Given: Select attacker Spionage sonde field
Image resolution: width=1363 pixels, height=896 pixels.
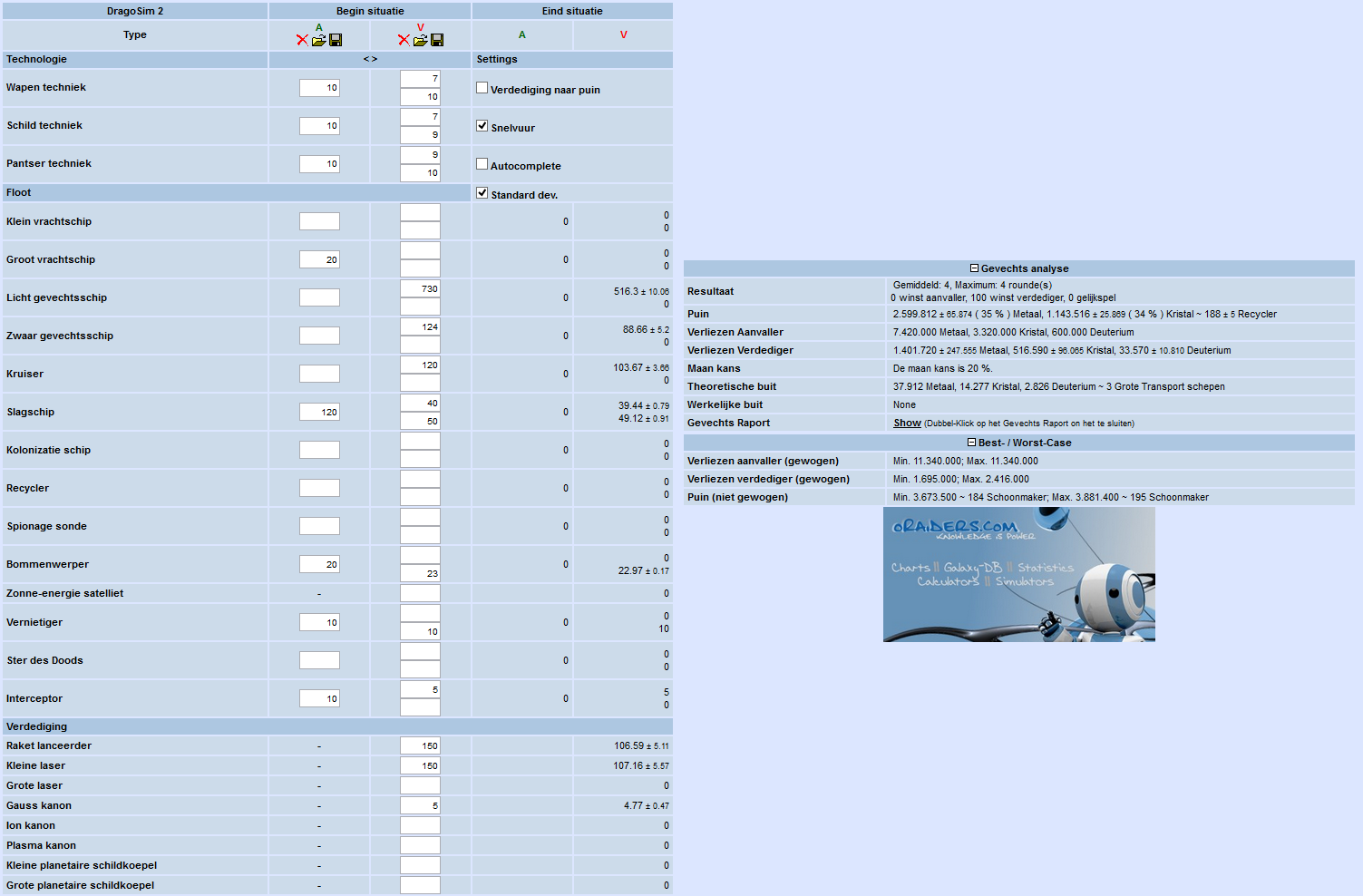Looking at the screenshot, I should pos(319,526).
